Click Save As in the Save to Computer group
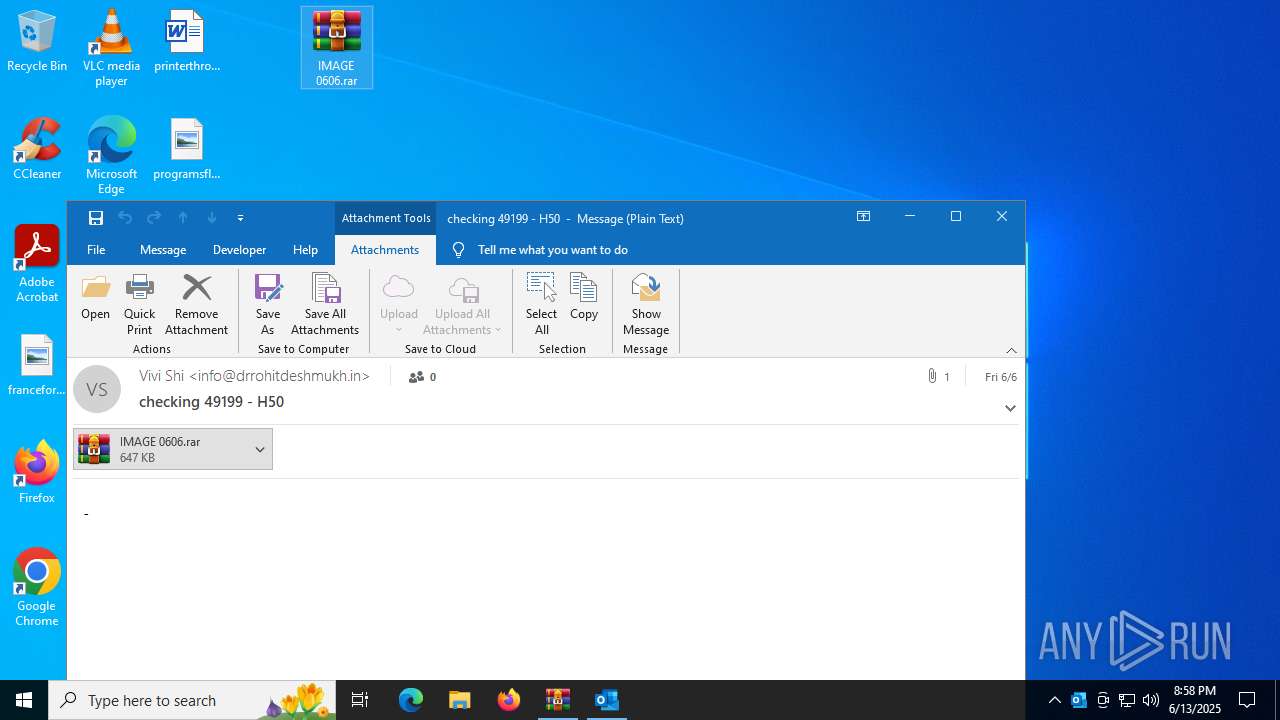 tap(268, 305)
